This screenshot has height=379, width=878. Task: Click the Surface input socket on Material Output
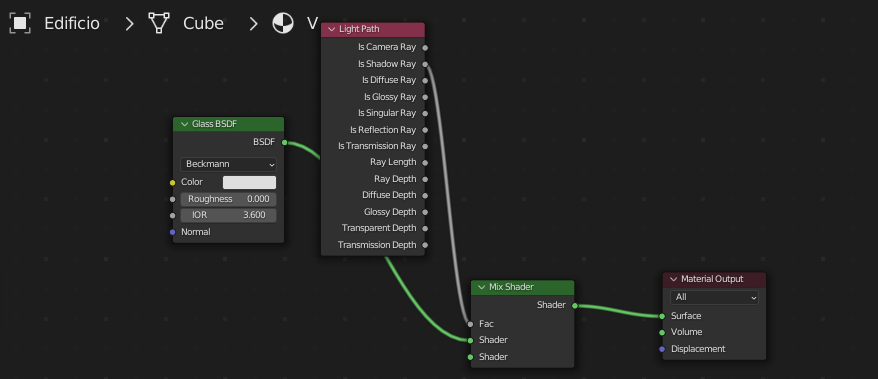[x=662, y=316]
